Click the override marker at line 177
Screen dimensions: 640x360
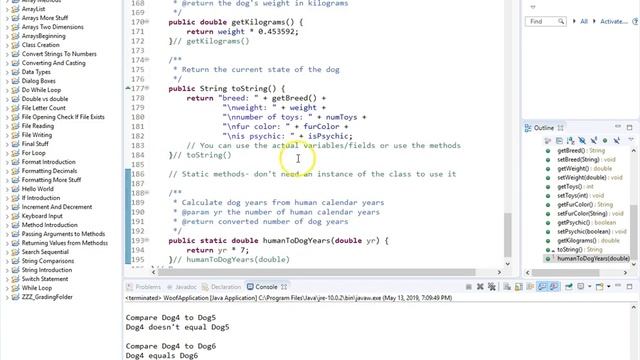click(128, 88)
